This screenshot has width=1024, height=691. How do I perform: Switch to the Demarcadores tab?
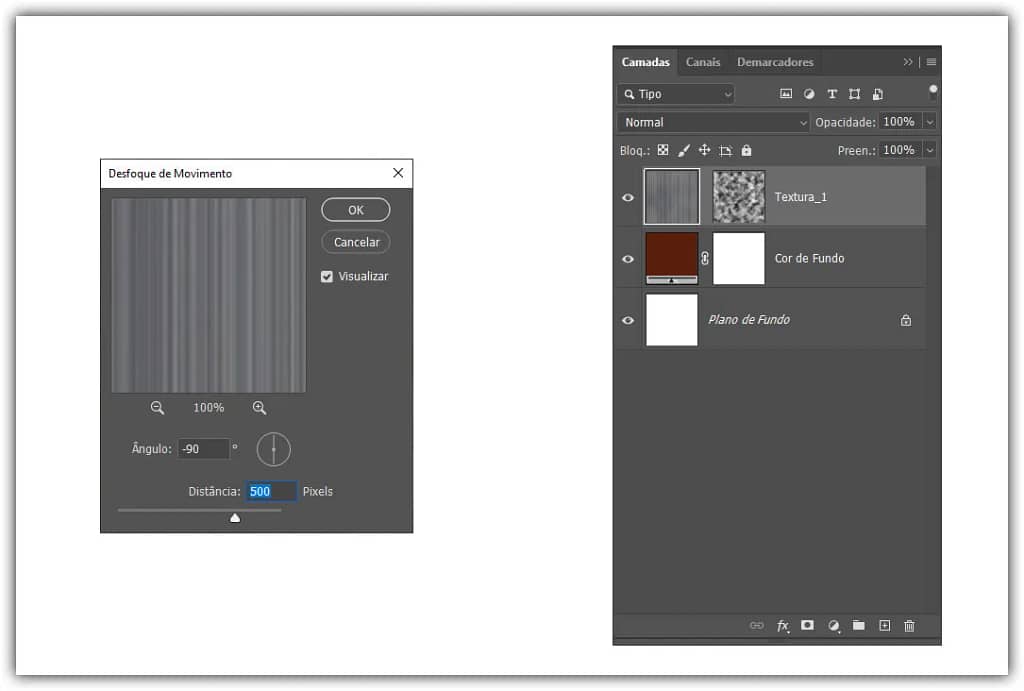(775, 62)
